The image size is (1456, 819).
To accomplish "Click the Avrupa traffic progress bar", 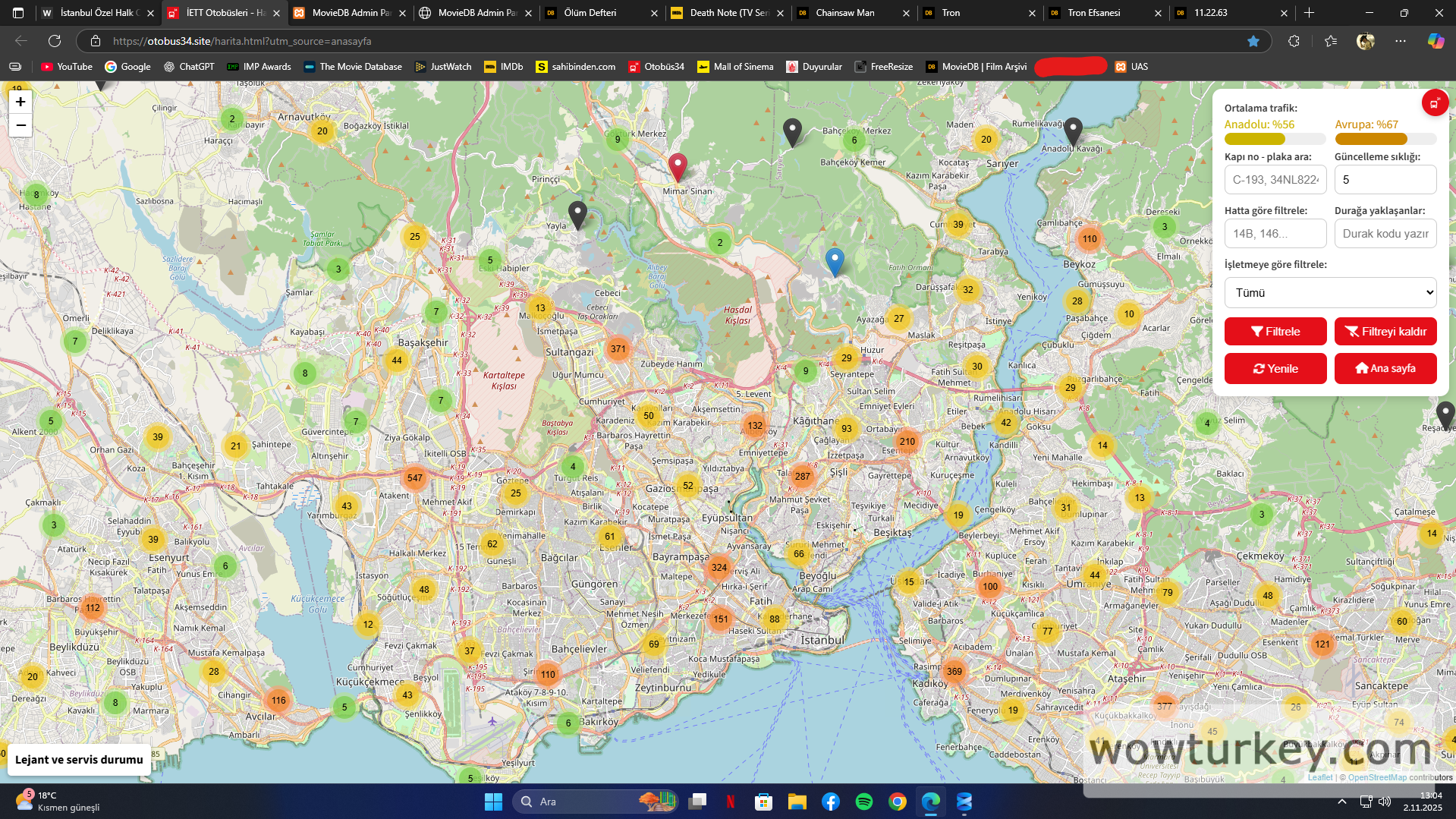I will pyautogui.click(x=1385, y=140).
